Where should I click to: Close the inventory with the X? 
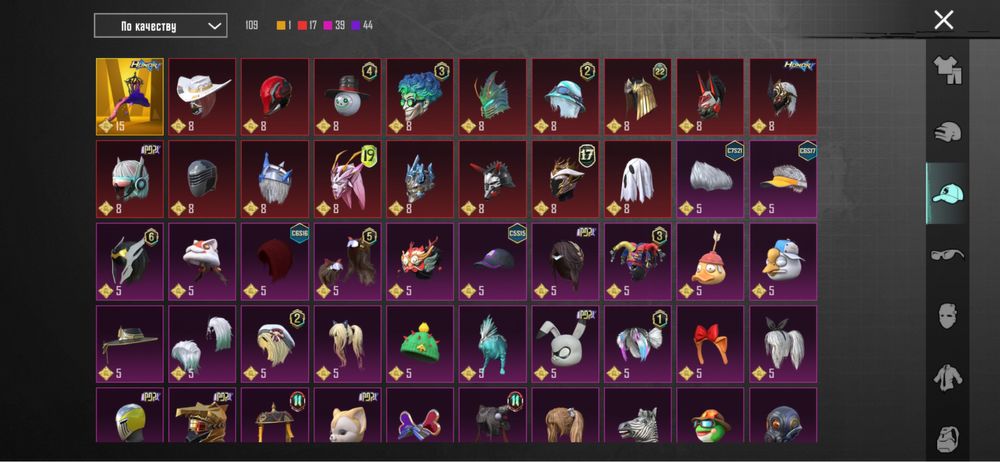(x=943, y=20)
